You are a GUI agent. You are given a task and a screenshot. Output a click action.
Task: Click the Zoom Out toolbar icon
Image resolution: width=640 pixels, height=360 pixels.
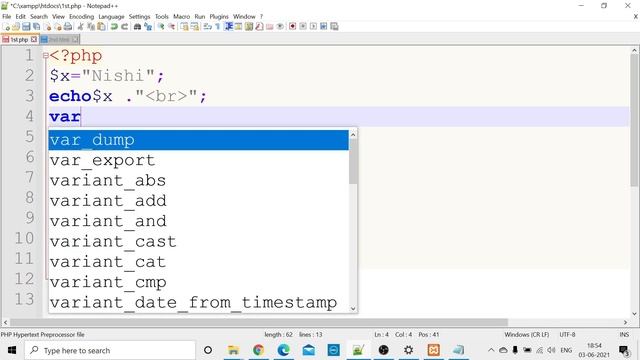(172, 27)
